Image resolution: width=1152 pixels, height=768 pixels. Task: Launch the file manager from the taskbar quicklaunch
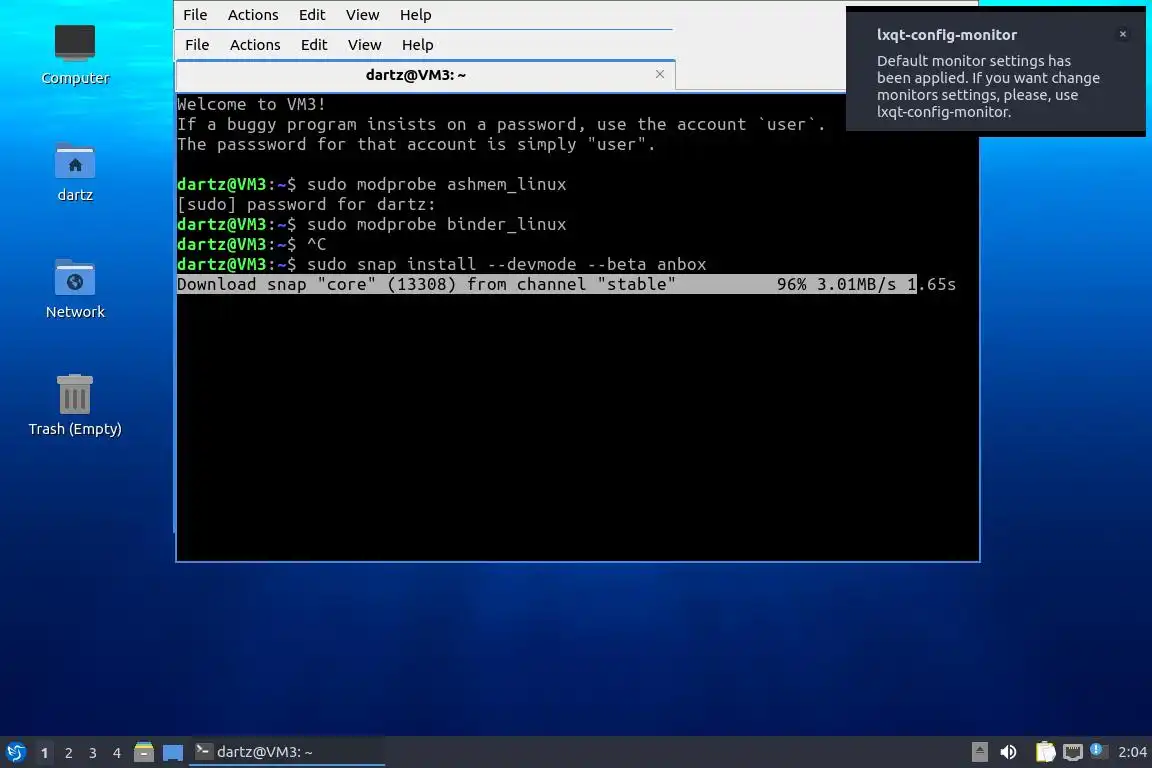coord(144,752)
